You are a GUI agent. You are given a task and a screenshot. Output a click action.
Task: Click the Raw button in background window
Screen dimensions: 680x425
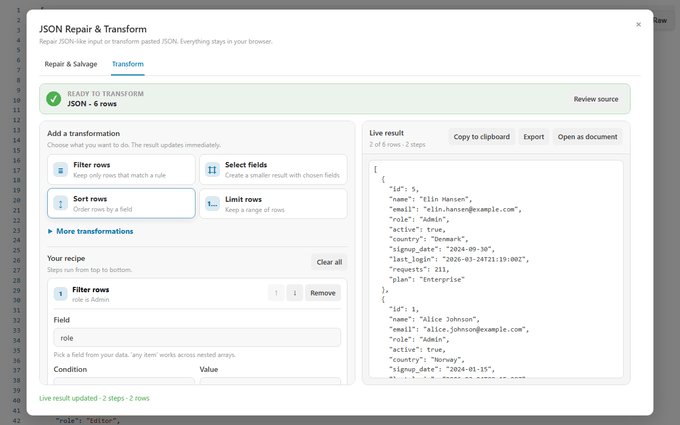click(660, 20)
